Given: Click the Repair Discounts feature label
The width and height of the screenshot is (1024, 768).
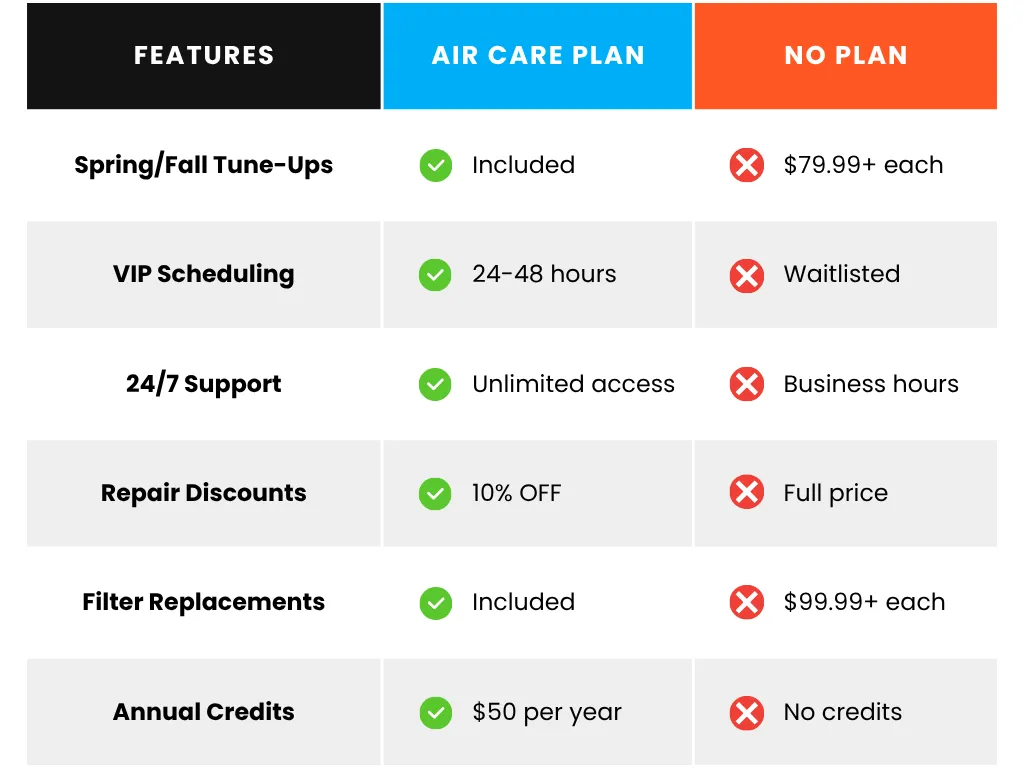Looking at the screenshot, I should pos(204,493).
